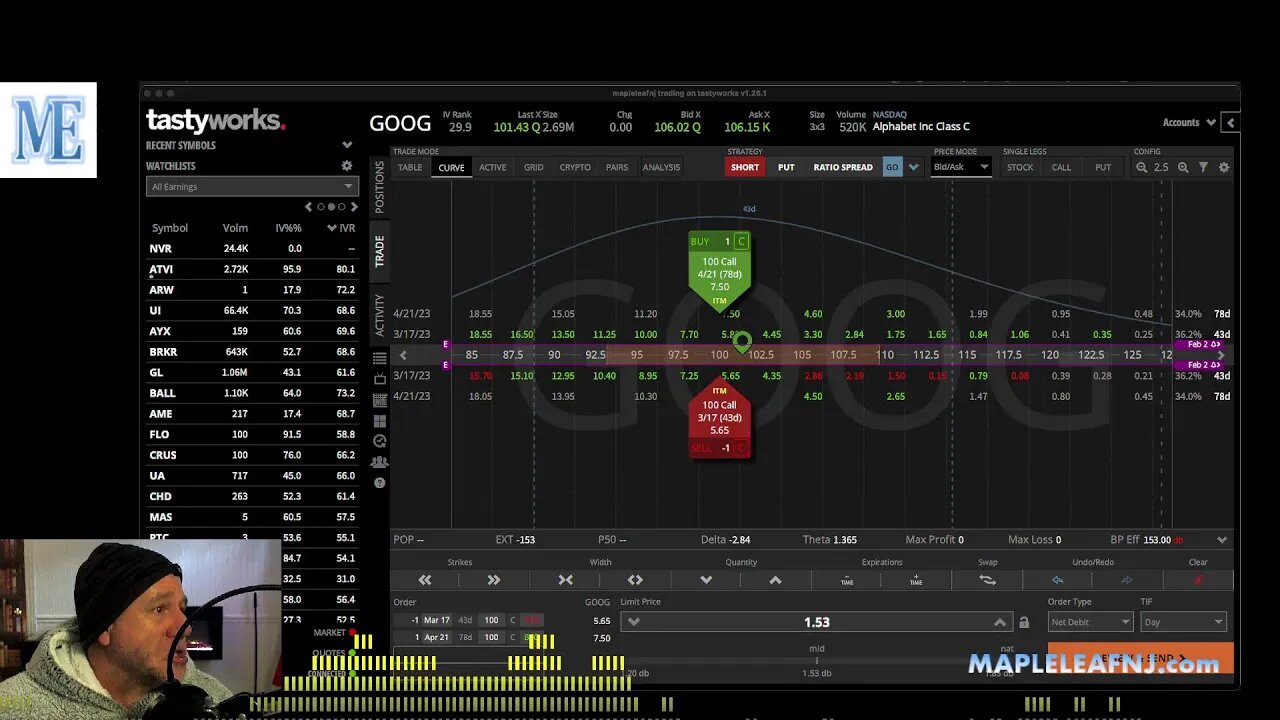Raise the limit price with up chevron
The image size is (1280, 720).
pyautogui.click(x=999, y=622)
